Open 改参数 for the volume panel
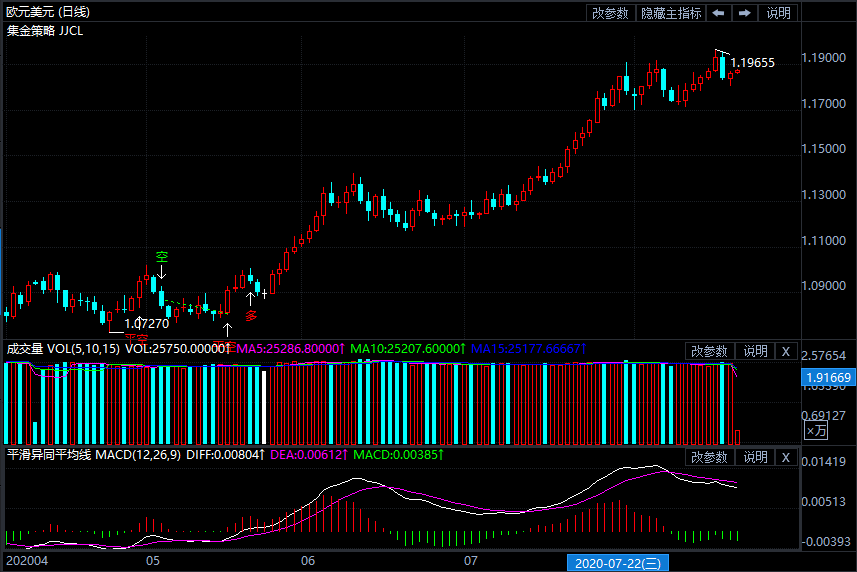 click(710, 351)
